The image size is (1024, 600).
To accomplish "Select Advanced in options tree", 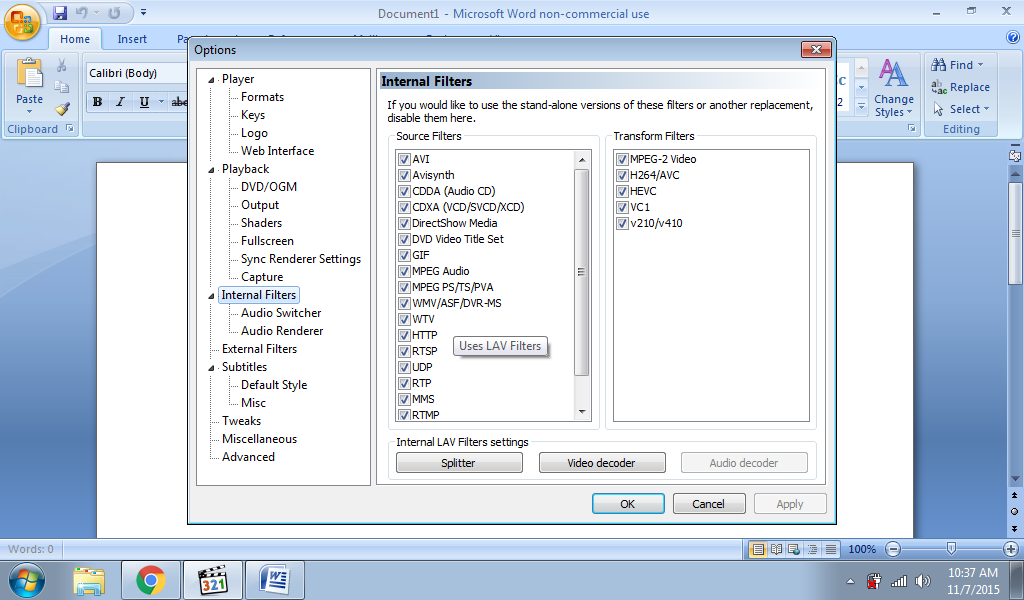I will pos(248,457).
